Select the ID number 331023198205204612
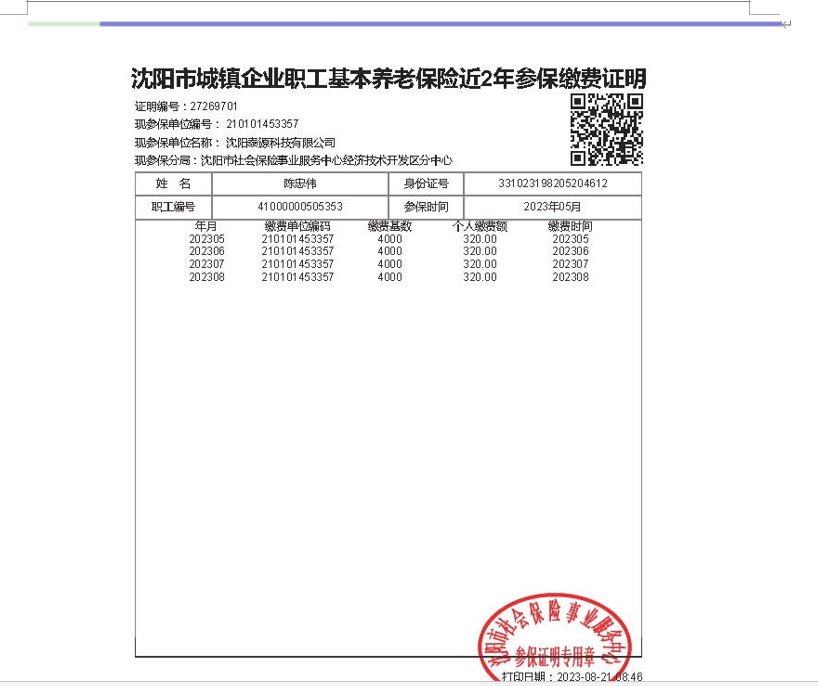The image size is (818, 686). [552, 184]
